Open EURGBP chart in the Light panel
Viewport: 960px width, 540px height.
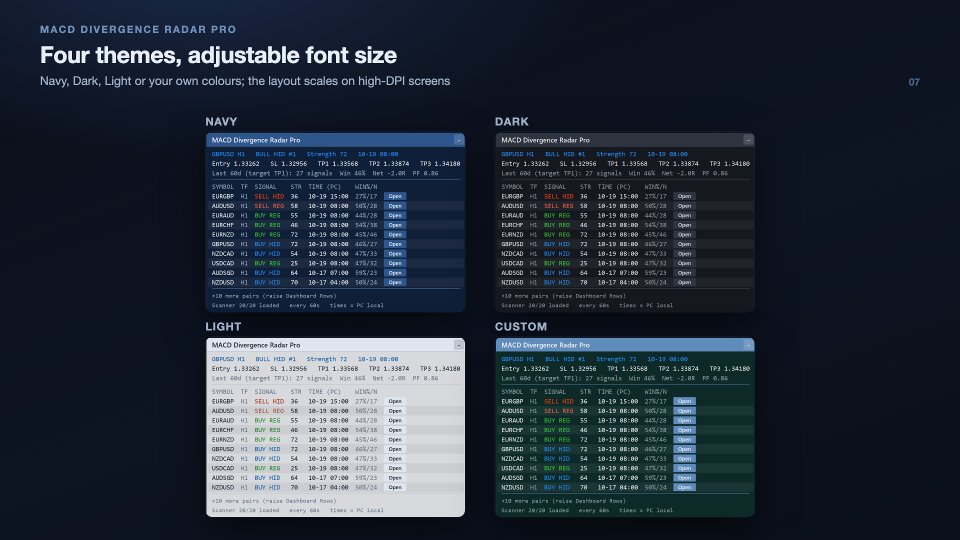tap(395, 402)
